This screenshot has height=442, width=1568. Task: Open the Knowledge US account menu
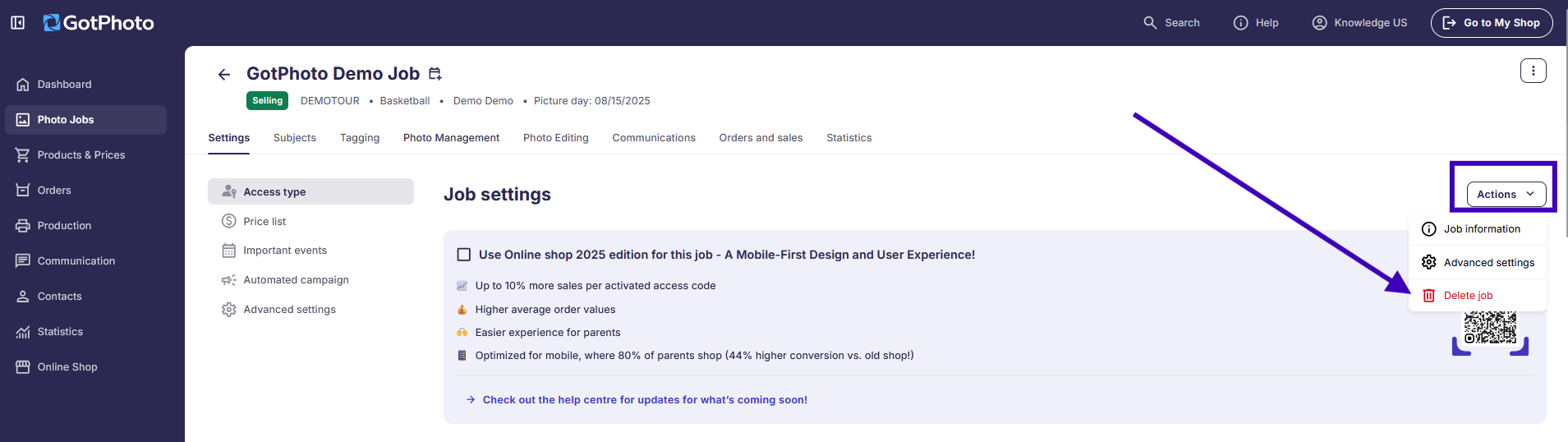[1359, 23]
